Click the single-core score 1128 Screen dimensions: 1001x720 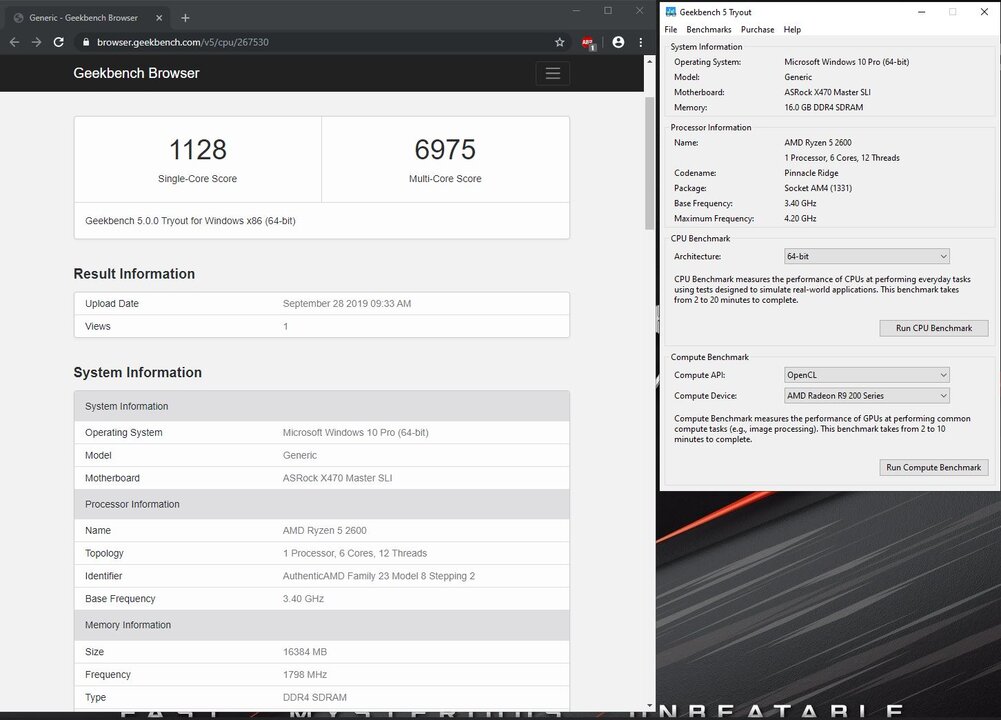tap(198, 150)
